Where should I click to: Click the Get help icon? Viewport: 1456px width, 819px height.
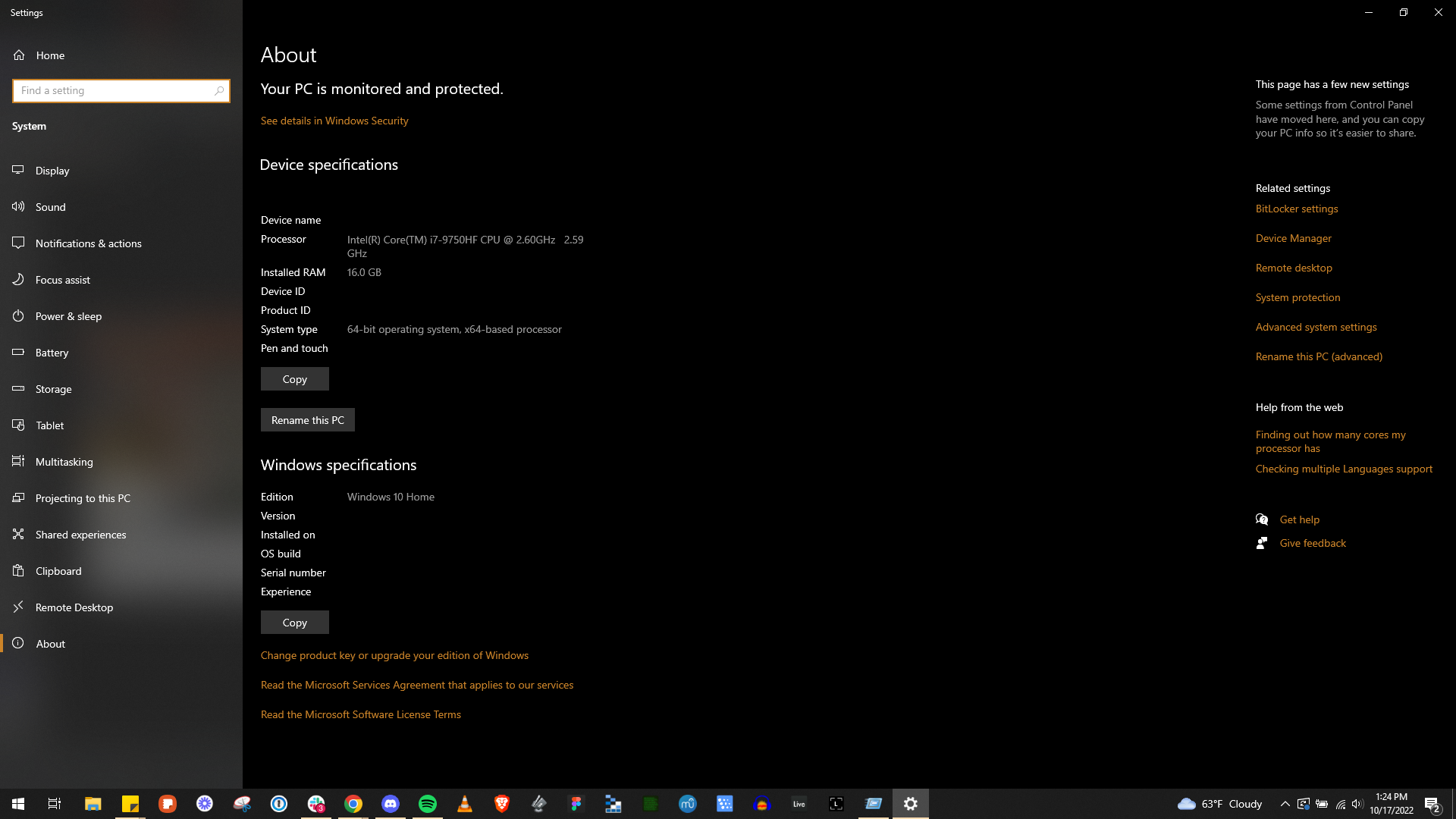(x=1262, y=519)
